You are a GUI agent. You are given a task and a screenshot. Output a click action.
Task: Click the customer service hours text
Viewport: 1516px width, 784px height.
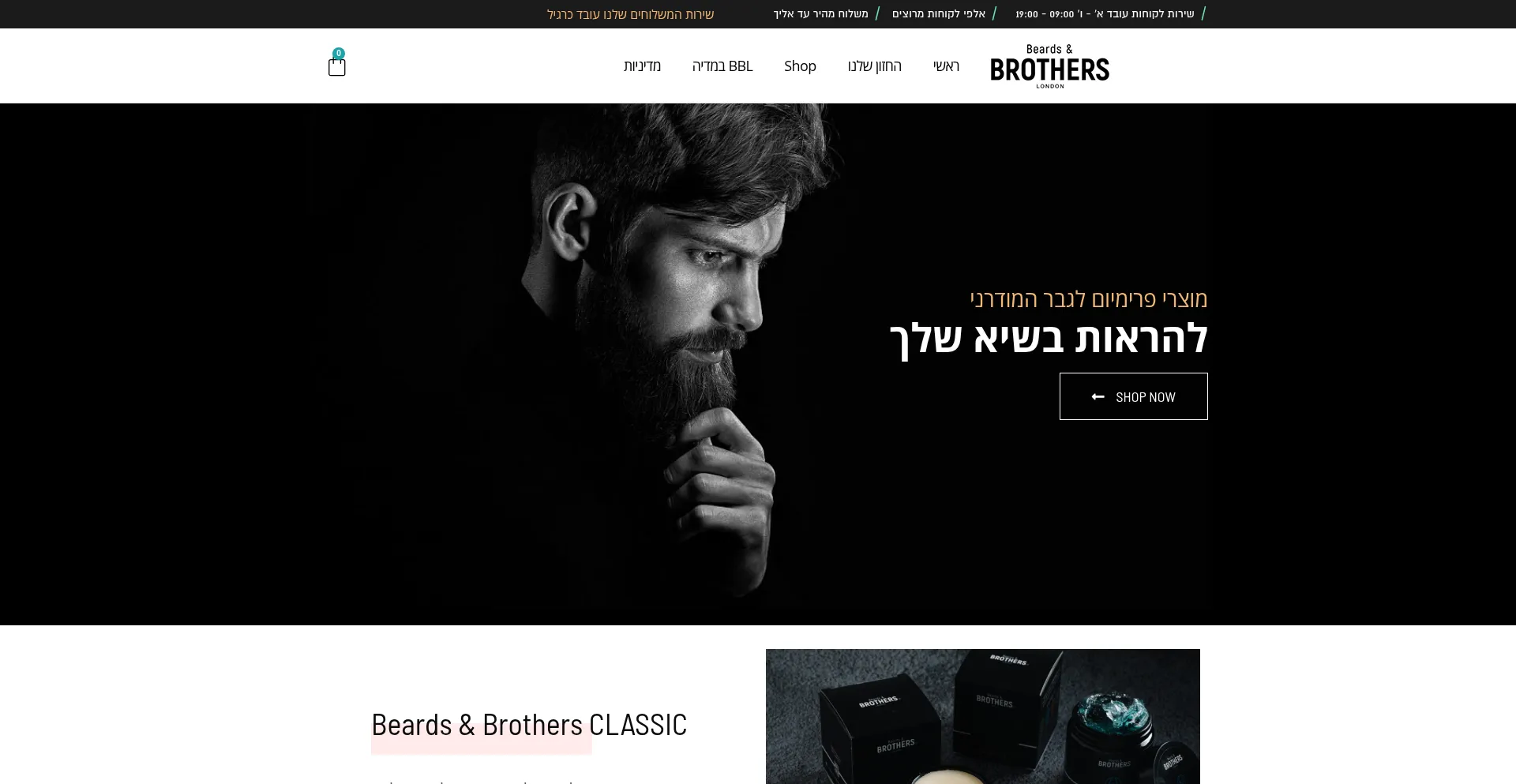pos(1105,13)
